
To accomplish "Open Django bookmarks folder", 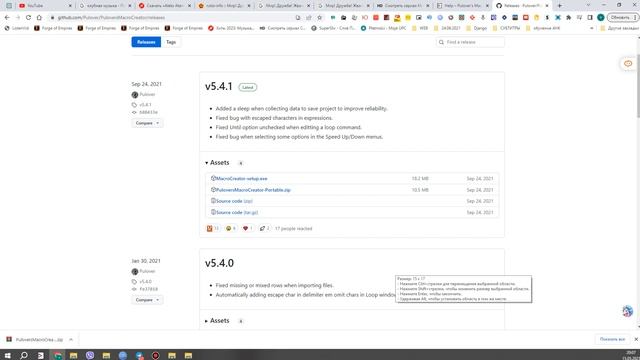I will coord(476,28).
